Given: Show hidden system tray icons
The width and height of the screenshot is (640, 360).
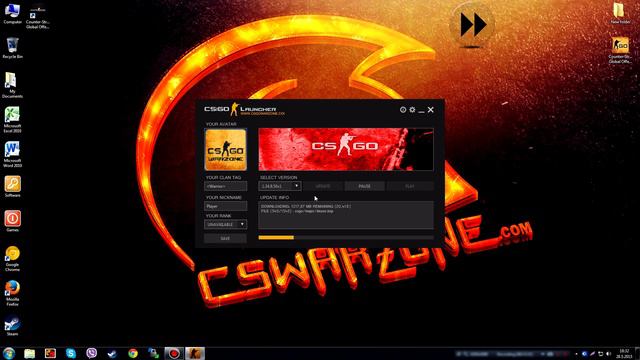Looking at the screenshot, I should click(576, 354).
